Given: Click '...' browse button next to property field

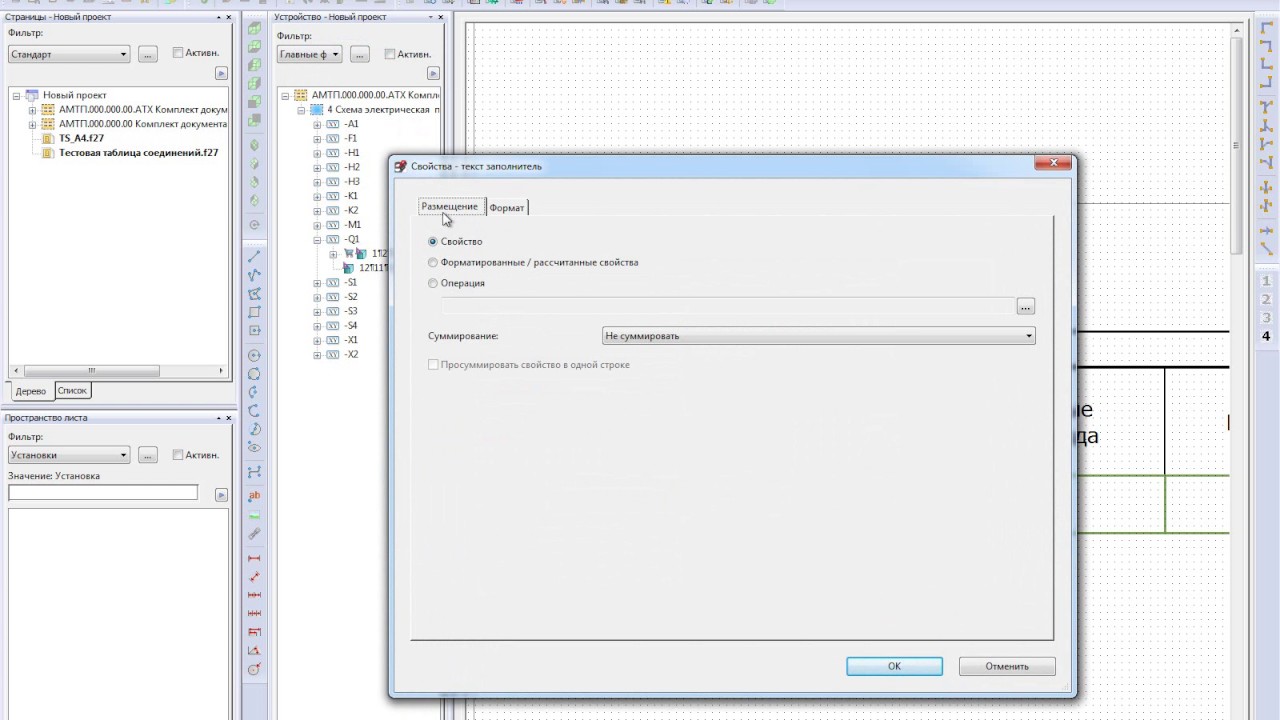Looking at the screenshot, I should tap(1025, 307).
